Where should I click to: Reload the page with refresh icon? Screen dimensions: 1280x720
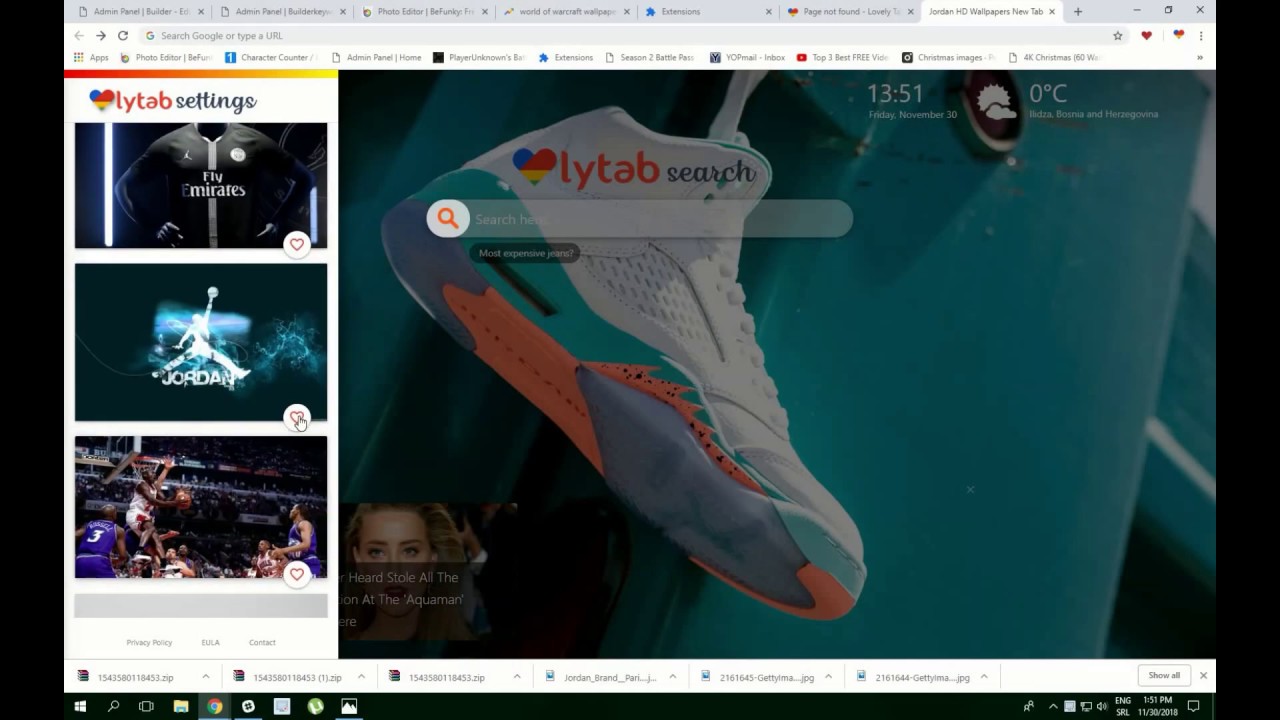123,35
